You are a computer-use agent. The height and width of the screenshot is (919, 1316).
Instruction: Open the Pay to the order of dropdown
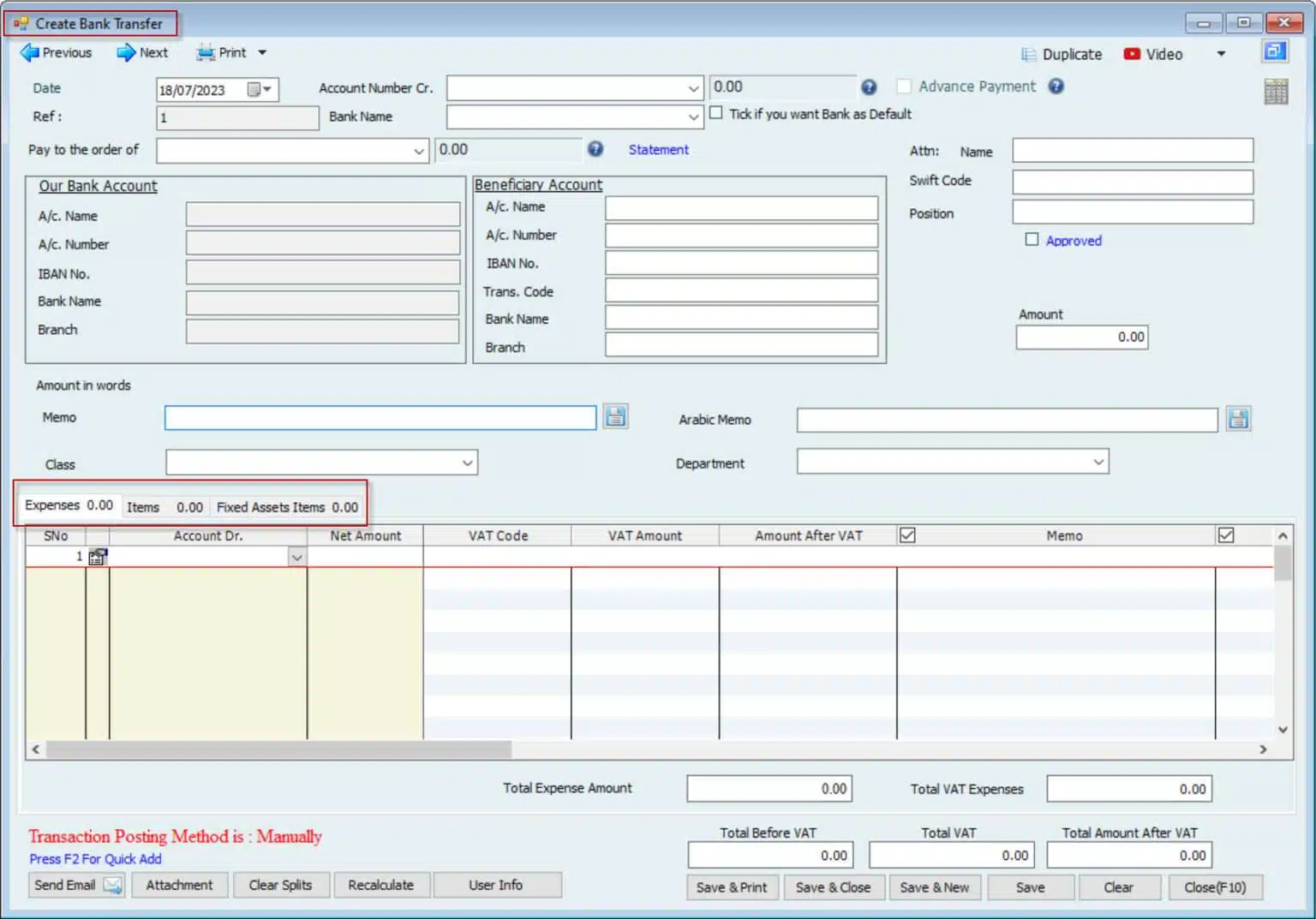click(x=418, y=151)
